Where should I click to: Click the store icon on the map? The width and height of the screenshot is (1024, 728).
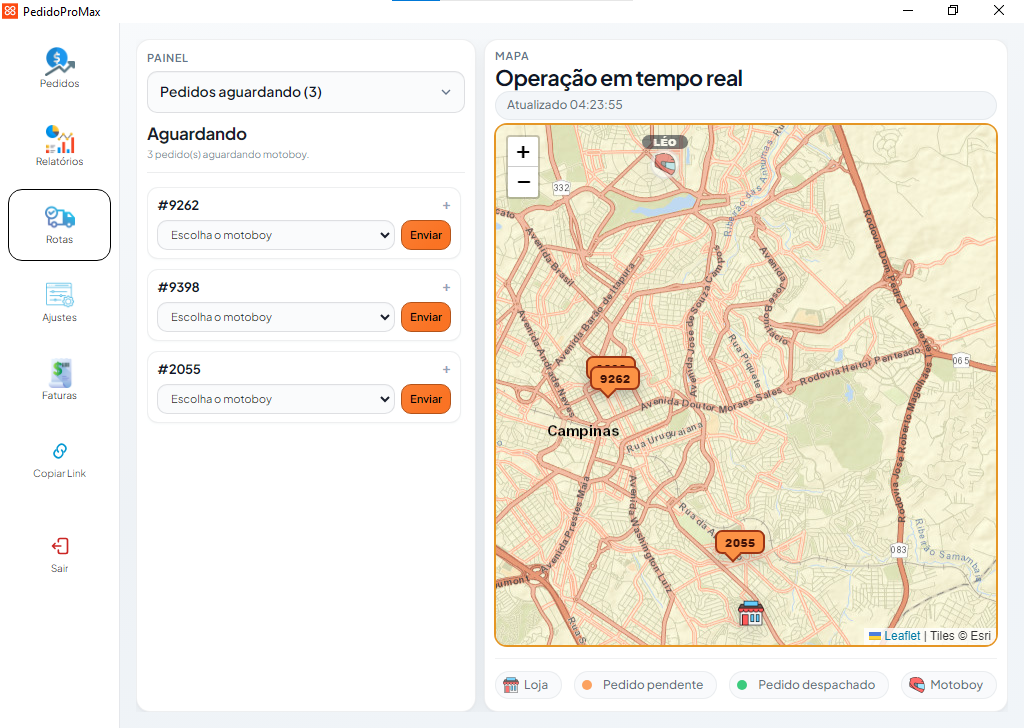tap(750, 613)
